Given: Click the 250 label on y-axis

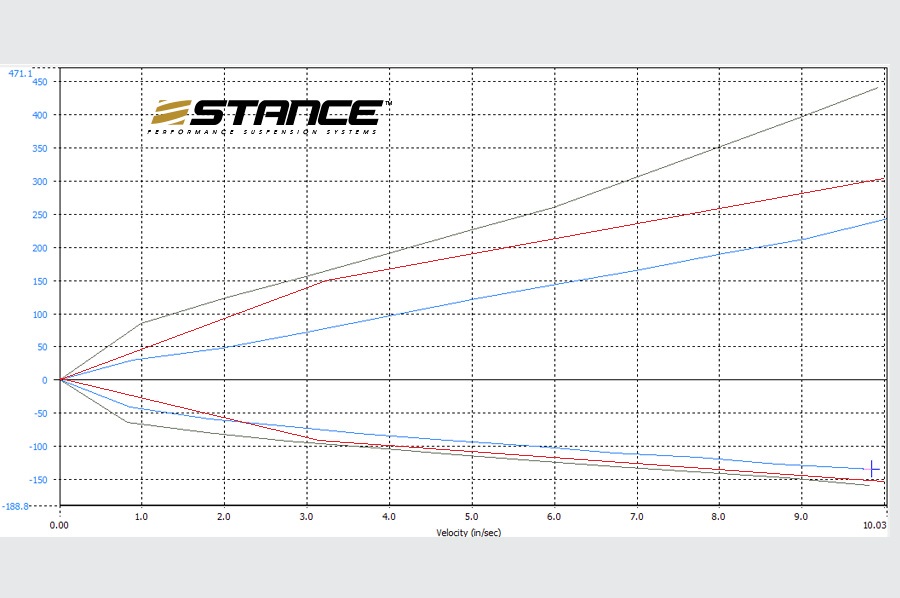Looking at the screenshot, I should click(39, 214).
